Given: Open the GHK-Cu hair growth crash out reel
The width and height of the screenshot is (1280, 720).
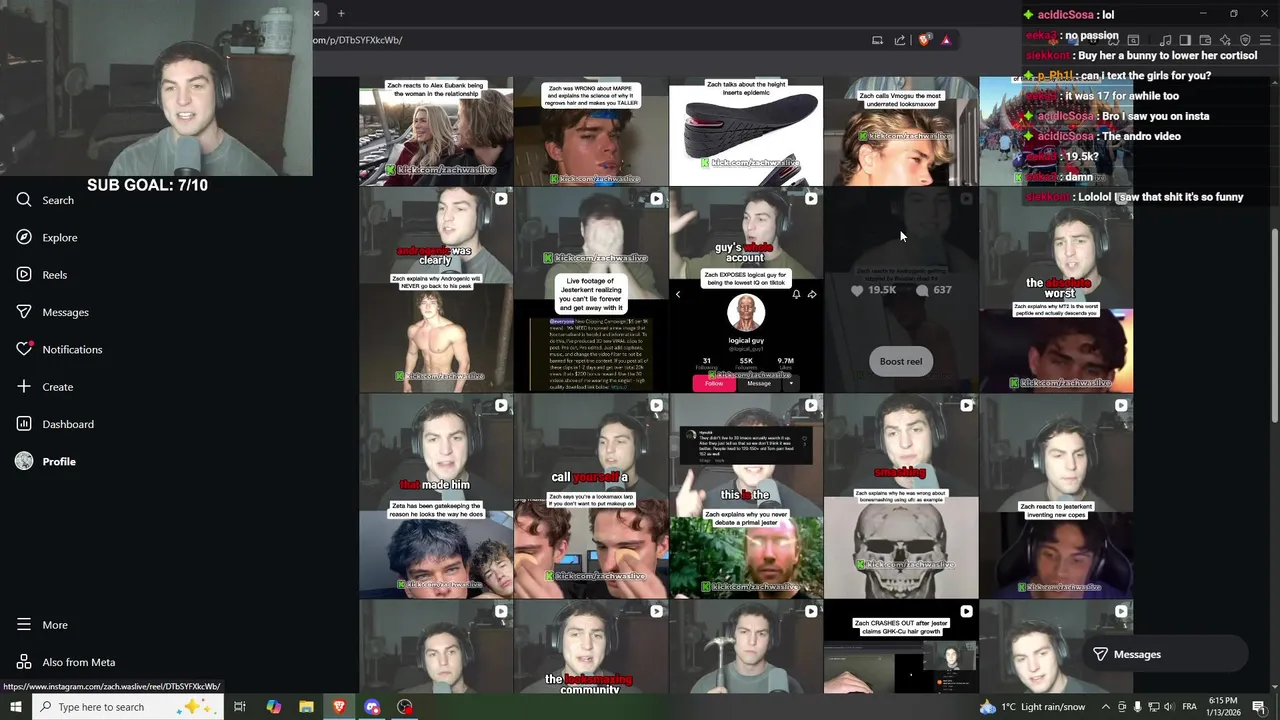Looking at the screenshot, I should pyautogui.click(x=901, y=647).
